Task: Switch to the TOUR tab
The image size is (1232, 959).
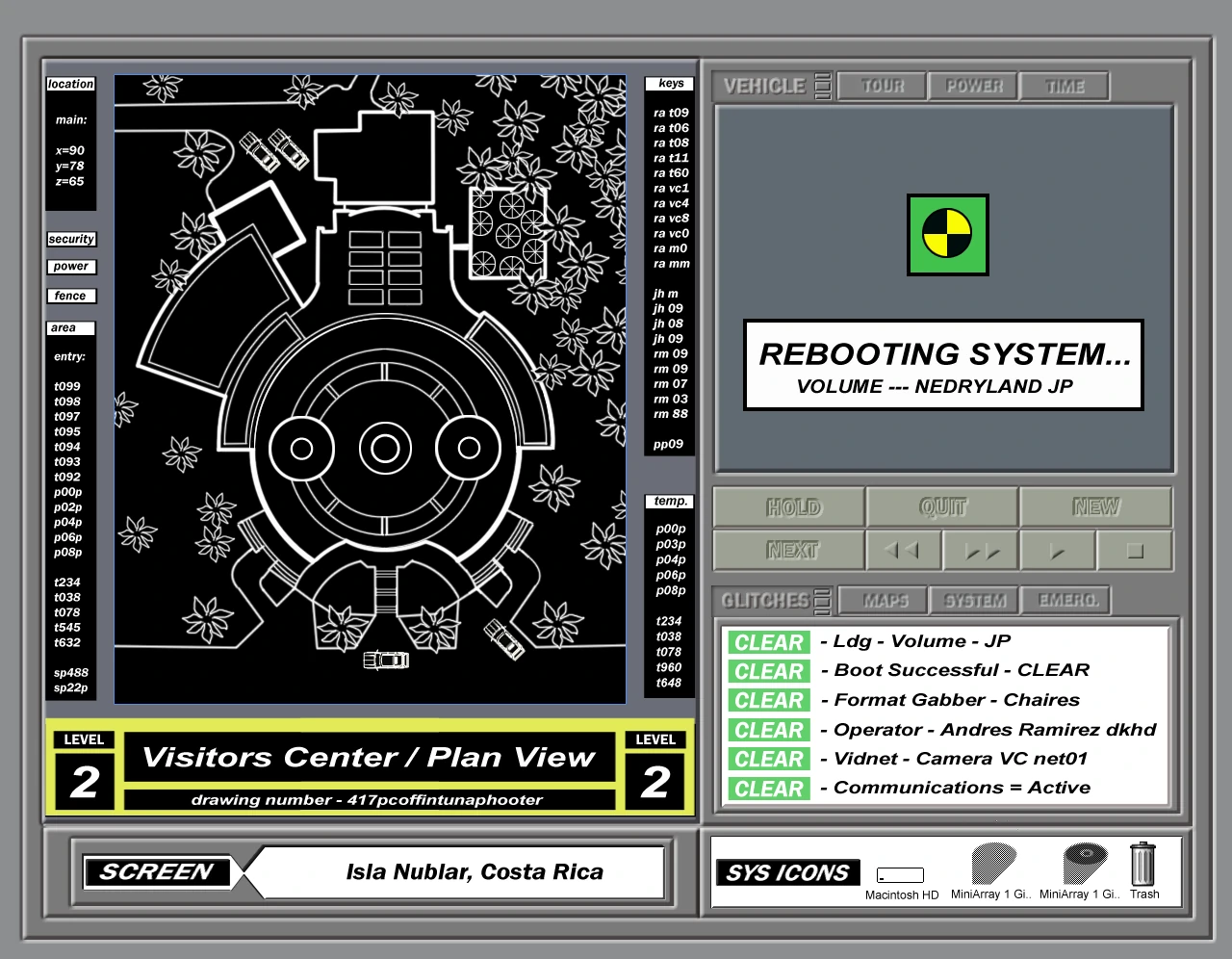Action: [882, 87]
